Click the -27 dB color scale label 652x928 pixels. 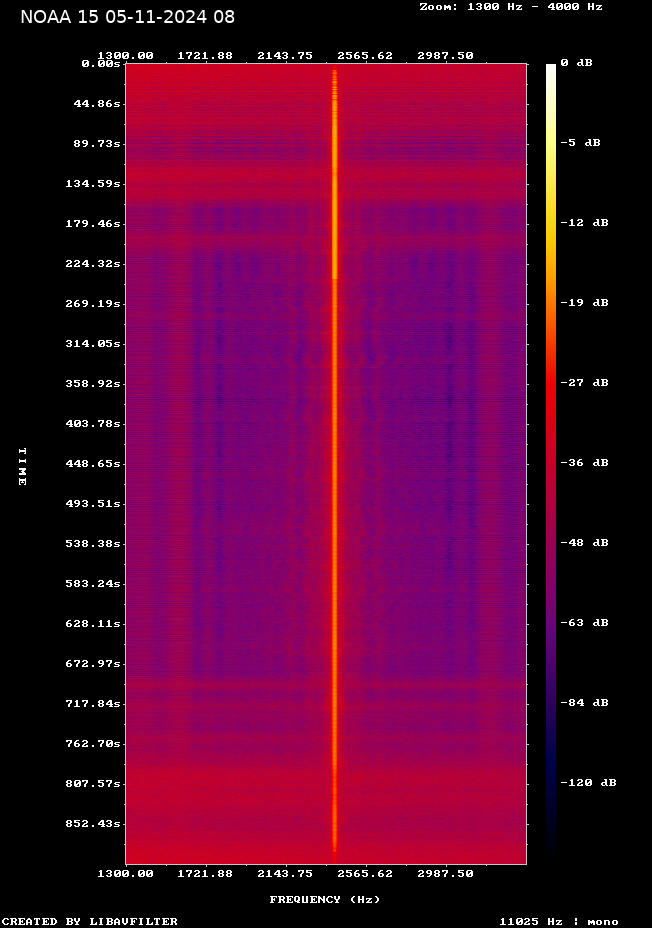point(584,383)
